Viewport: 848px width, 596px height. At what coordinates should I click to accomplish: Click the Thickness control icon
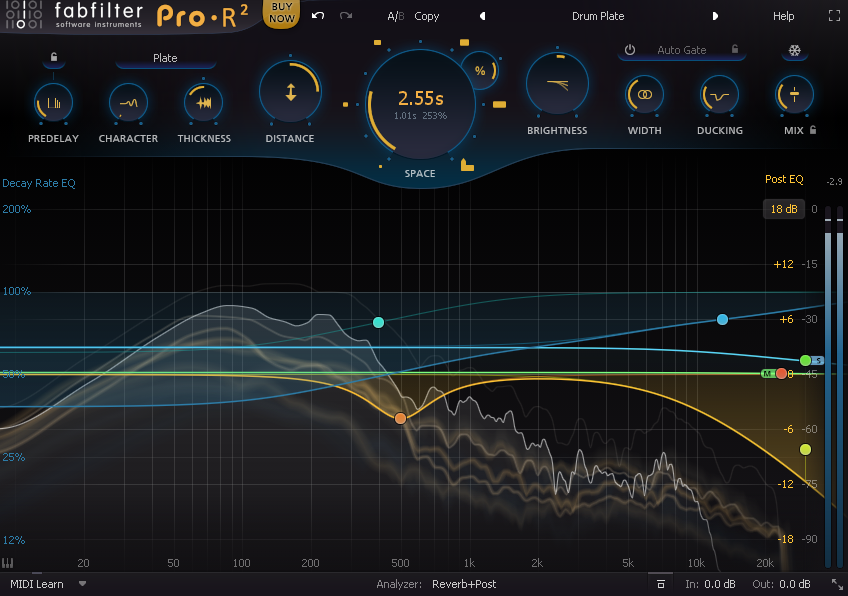point(204,102)
